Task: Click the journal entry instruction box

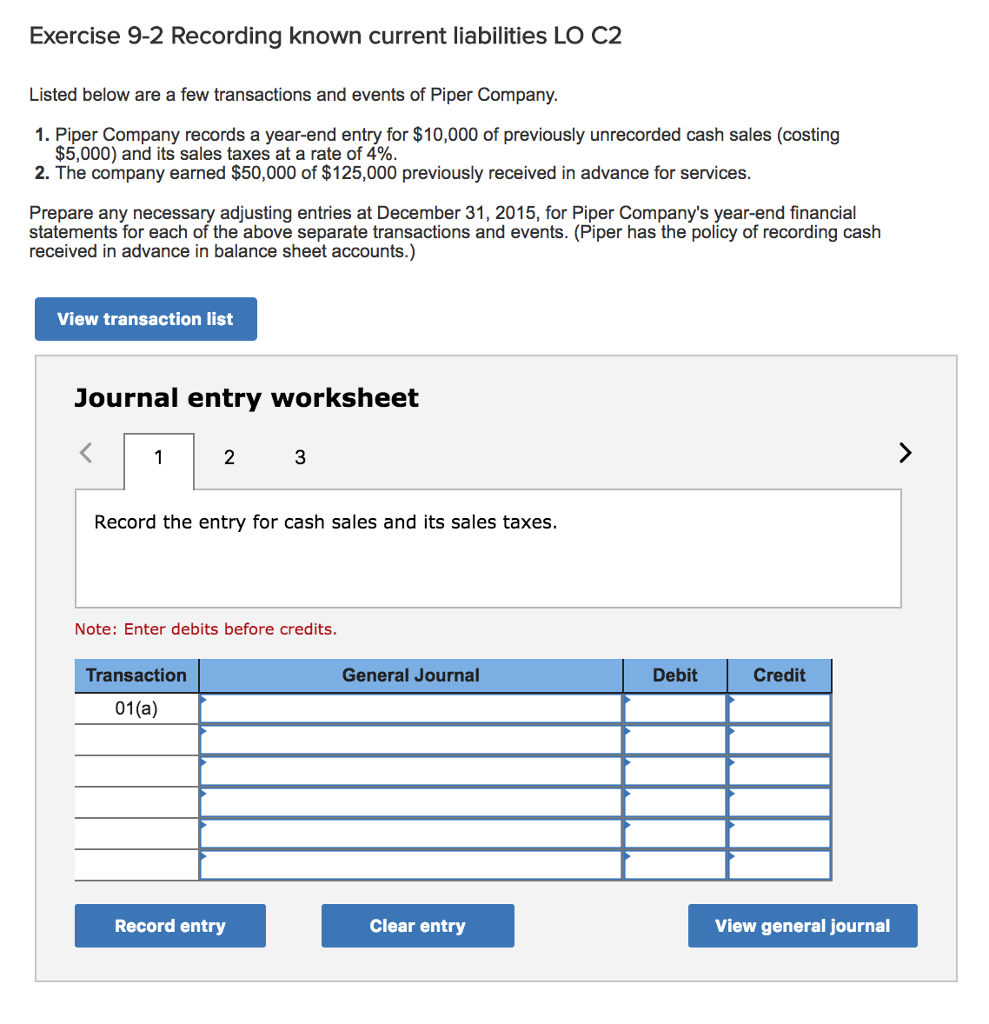Action: click(x=488, y=548)
